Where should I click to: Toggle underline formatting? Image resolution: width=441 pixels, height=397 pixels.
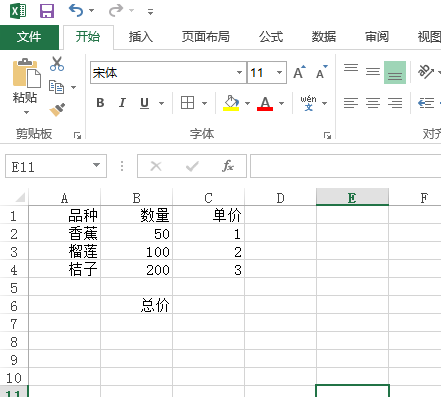(144, 103)
